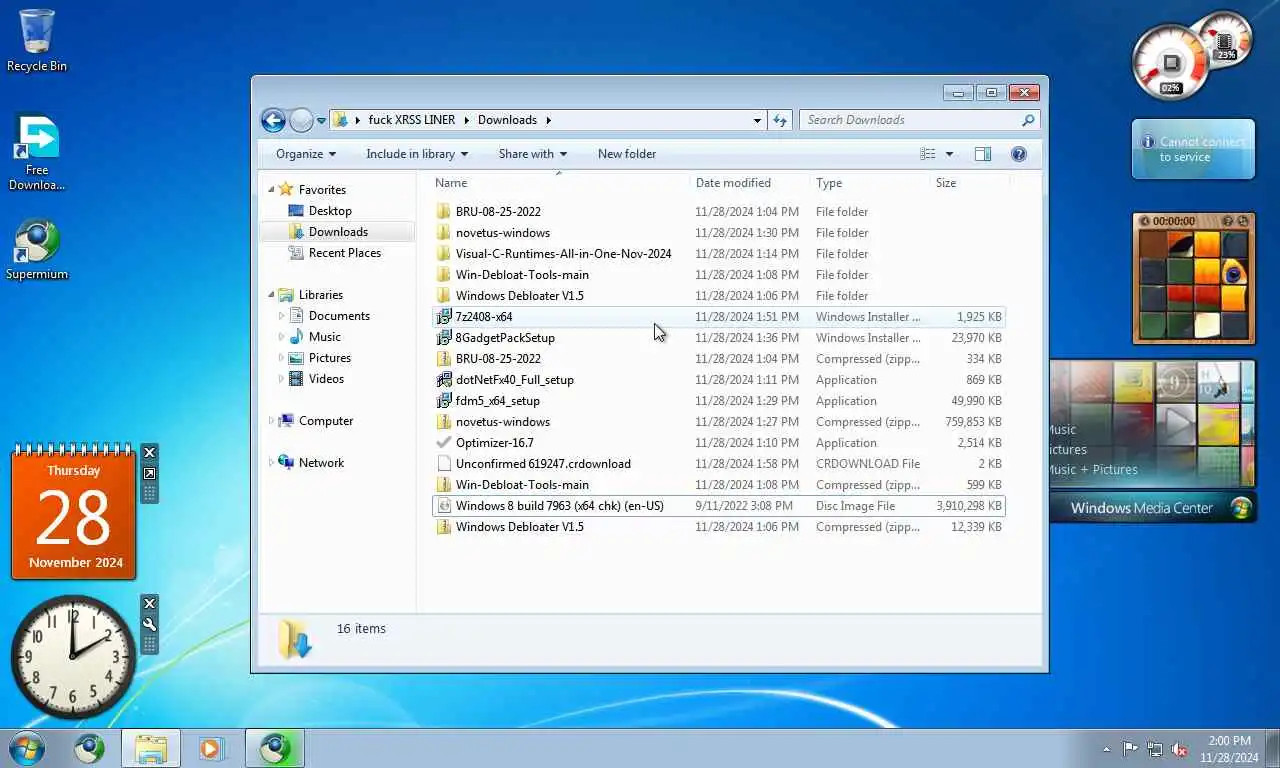Select the novetus-windows folder
This screenshot has width=1280, height=768.
(x=719, y=233)
